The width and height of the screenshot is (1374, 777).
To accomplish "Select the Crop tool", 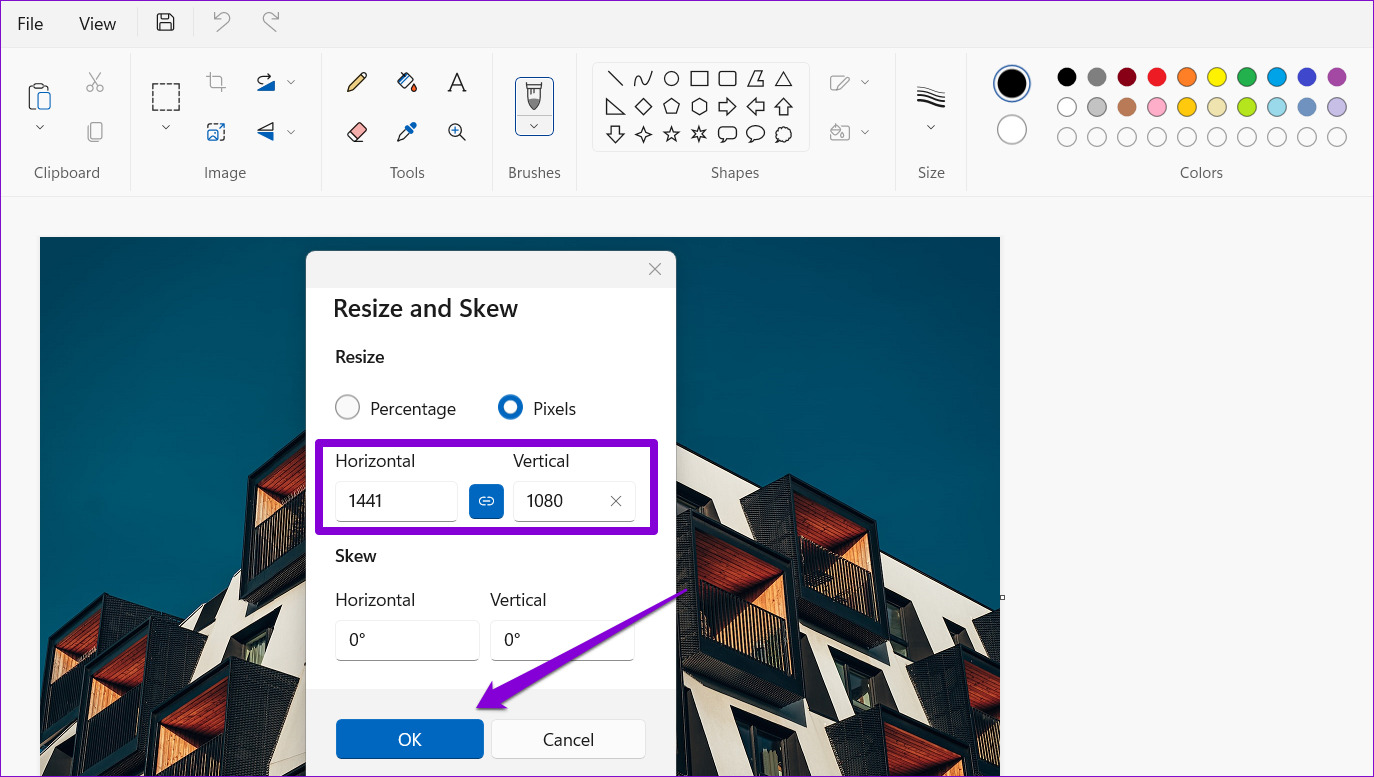I will pyautogui.click(x=216, y=82).
